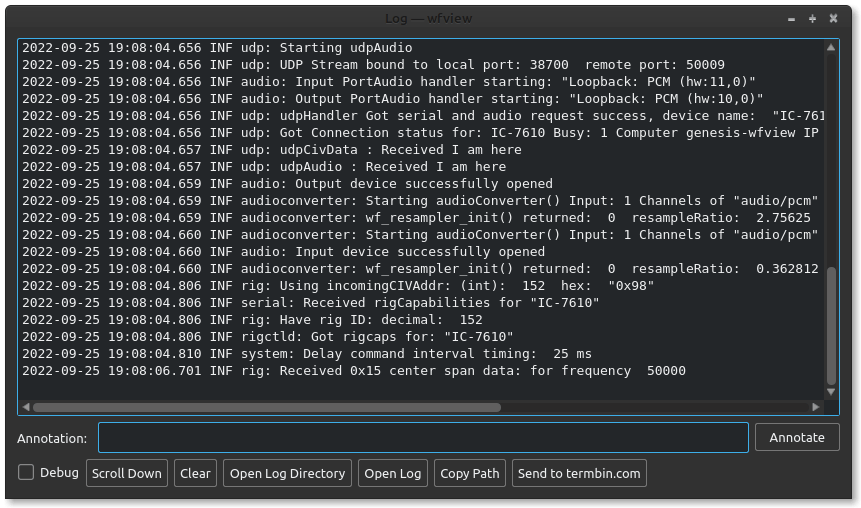Viewport: 861px width, 508px height.
Task: Click the Scroll Down button
Action: click(x=127, y=473)
